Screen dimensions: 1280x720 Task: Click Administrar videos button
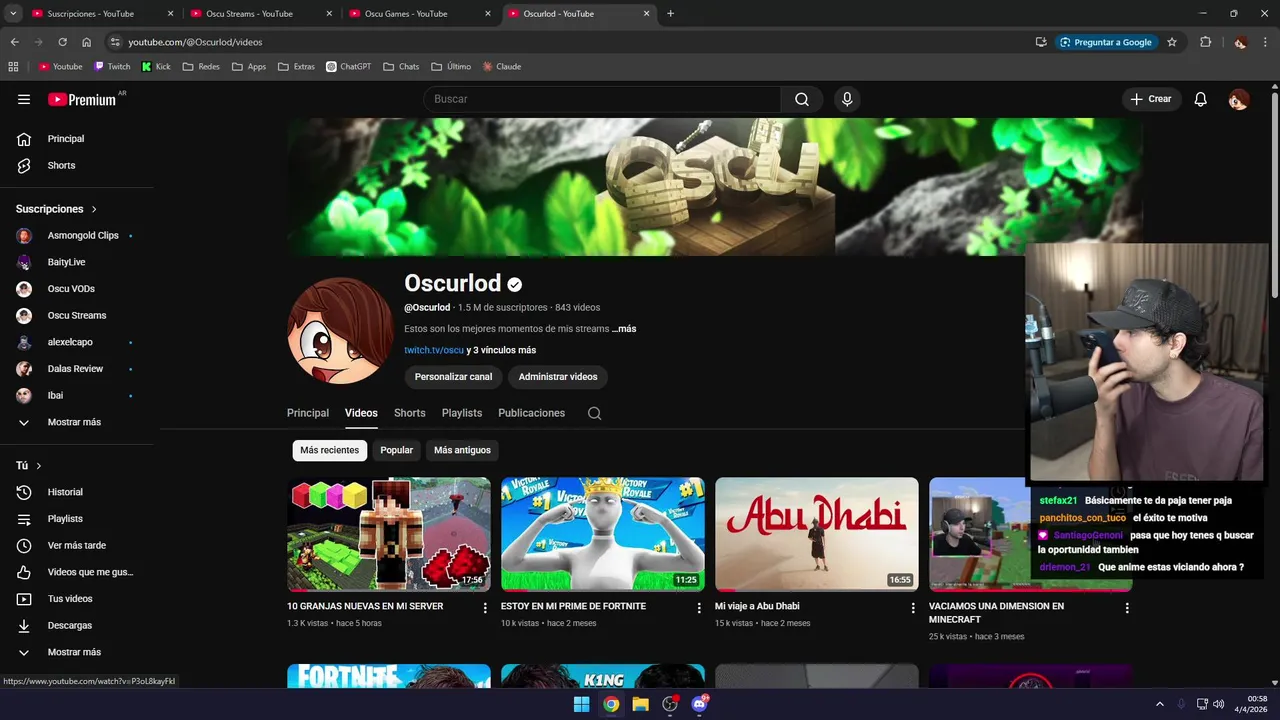click(558, 377)
